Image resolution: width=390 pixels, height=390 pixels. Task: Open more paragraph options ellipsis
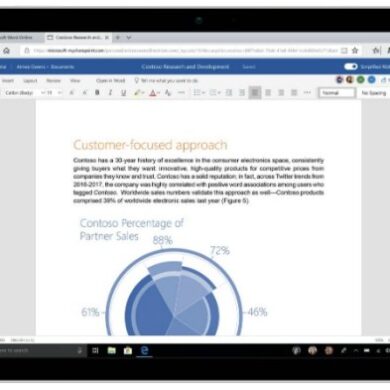pyautogui.click(x=307, y=93)
